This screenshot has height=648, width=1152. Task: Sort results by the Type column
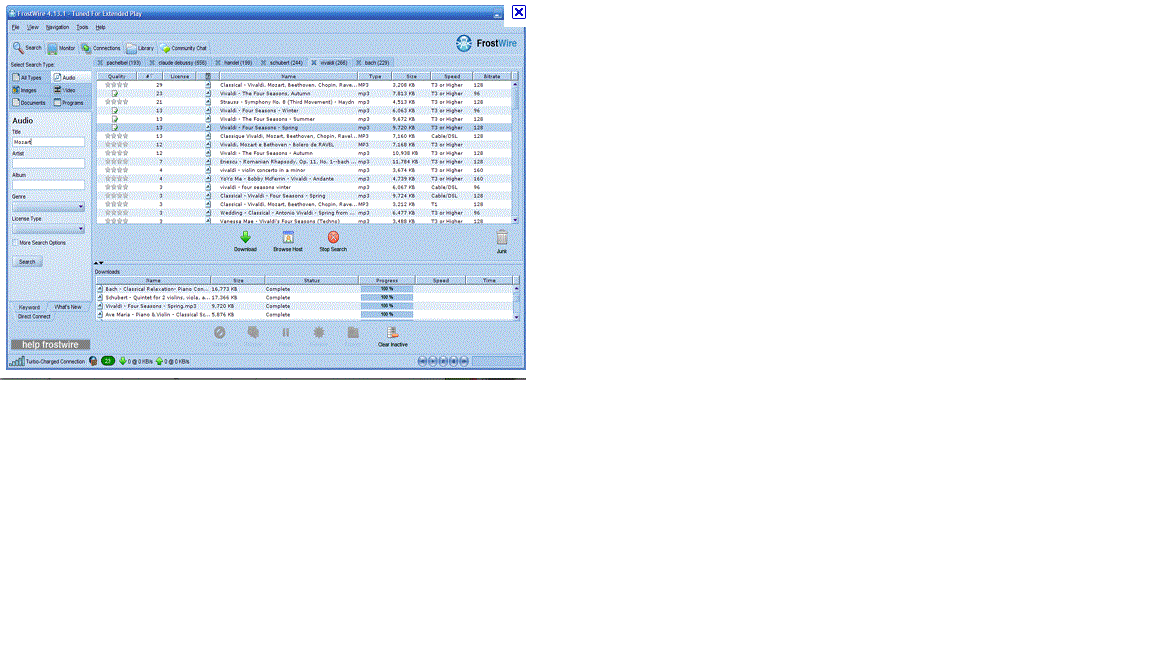375,76
